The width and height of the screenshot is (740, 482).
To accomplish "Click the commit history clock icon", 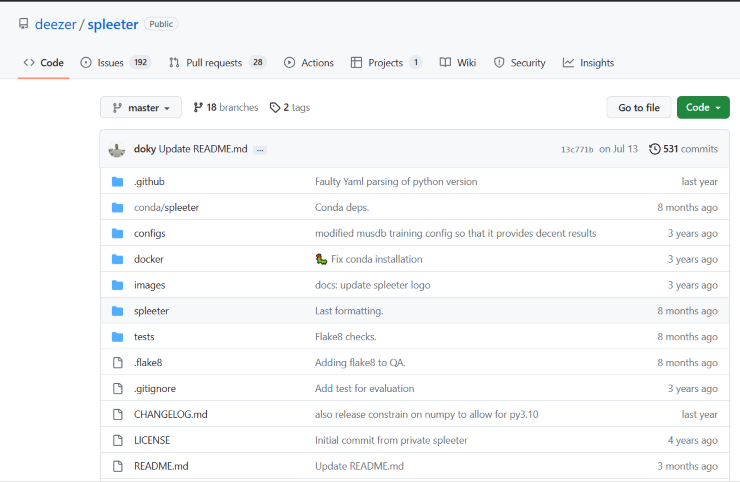I will click(654, 149).
